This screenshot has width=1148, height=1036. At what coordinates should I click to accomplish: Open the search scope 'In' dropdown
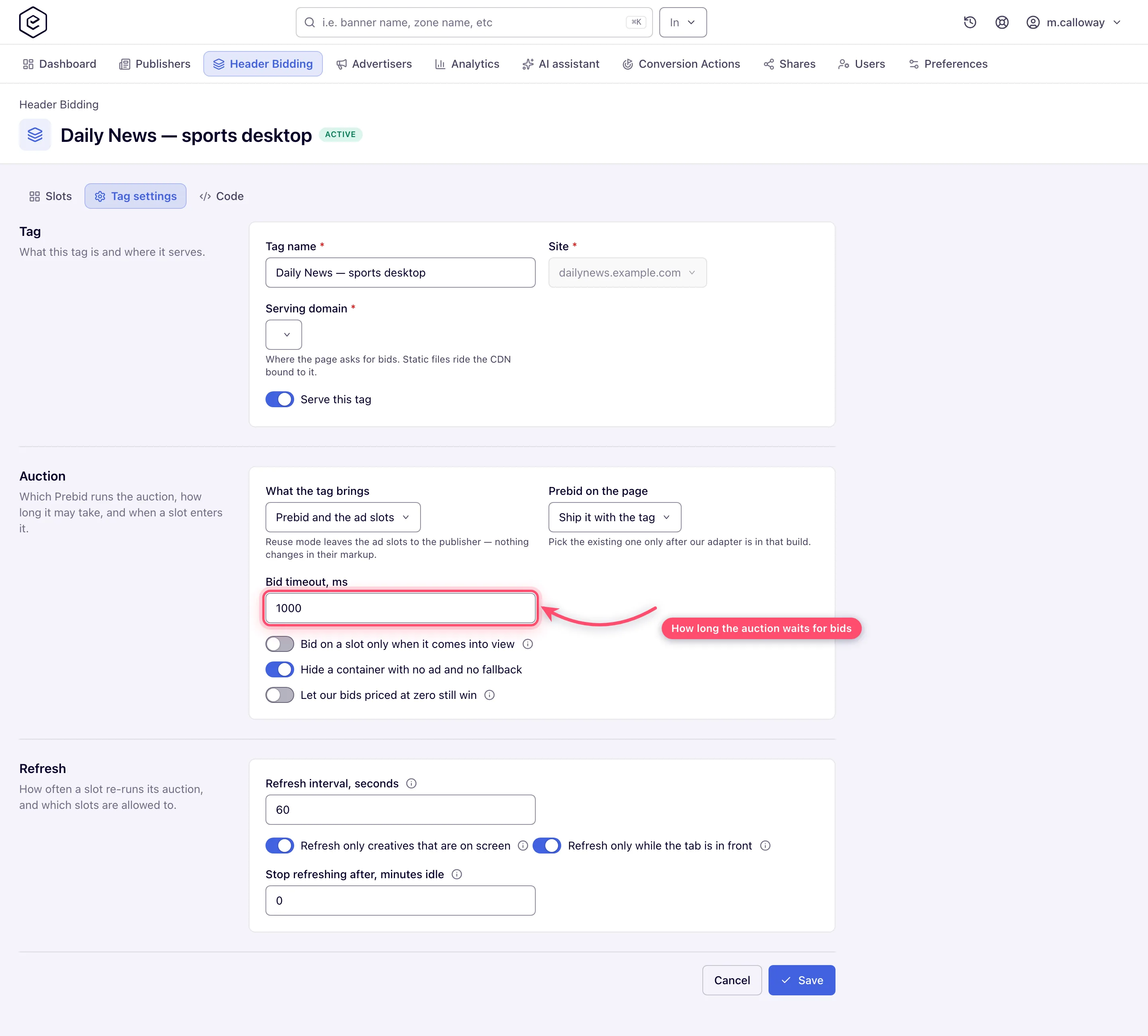[x=683, y=22]
